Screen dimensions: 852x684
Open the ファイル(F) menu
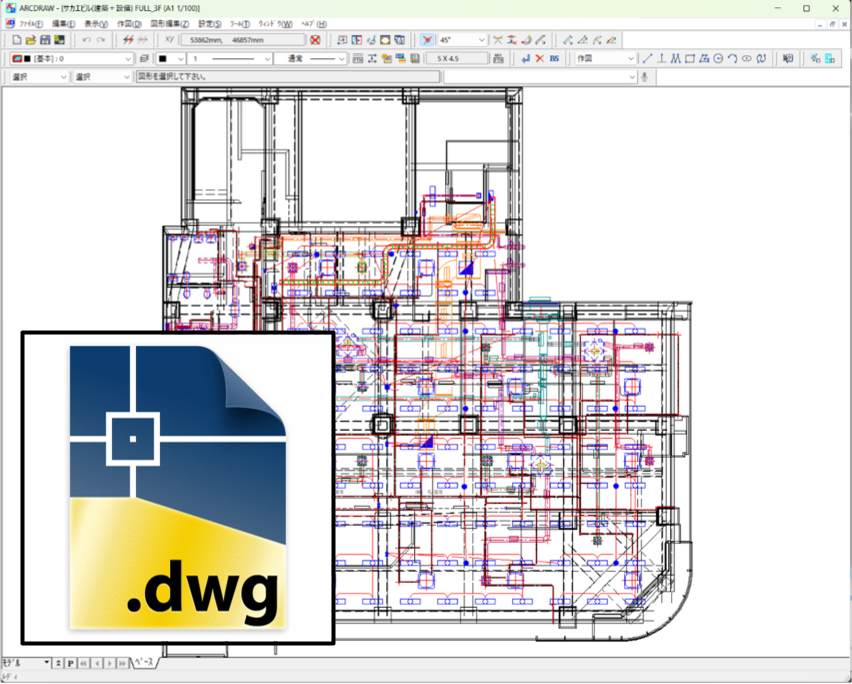(31, 24)
